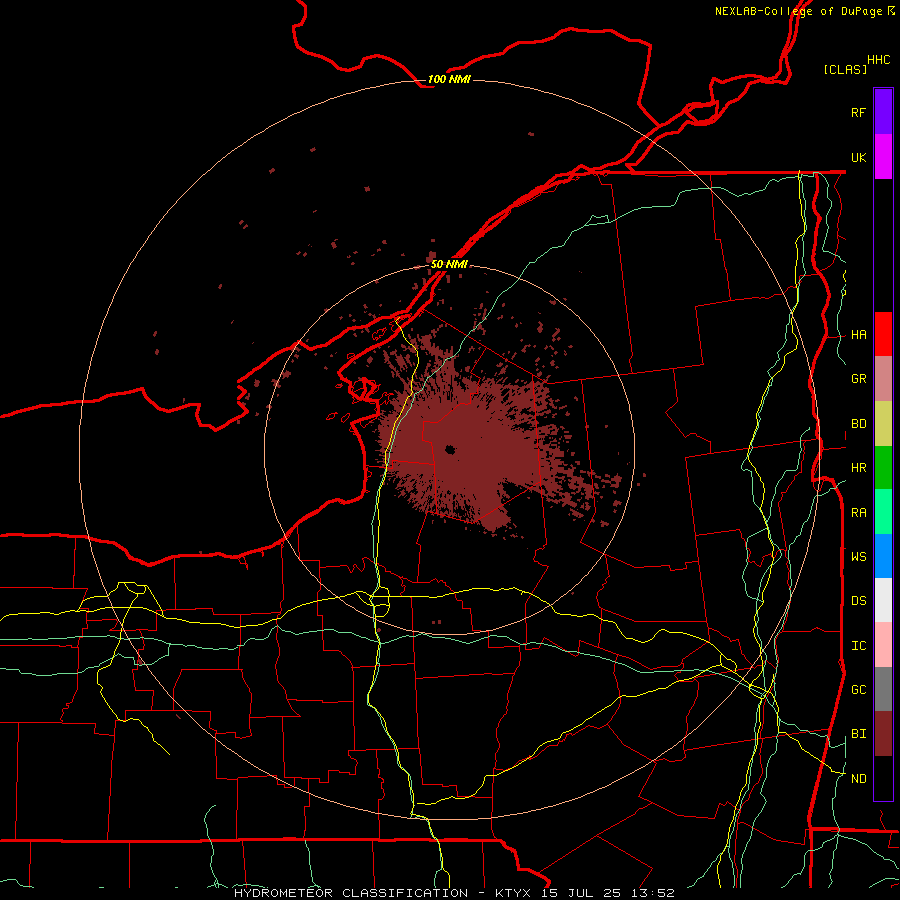Click the mint RA legend color swatch

coord(883,512)
